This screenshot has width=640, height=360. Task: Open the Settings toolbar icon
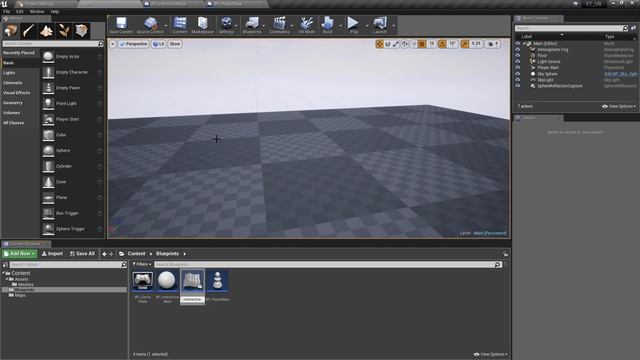click(226, 23)
